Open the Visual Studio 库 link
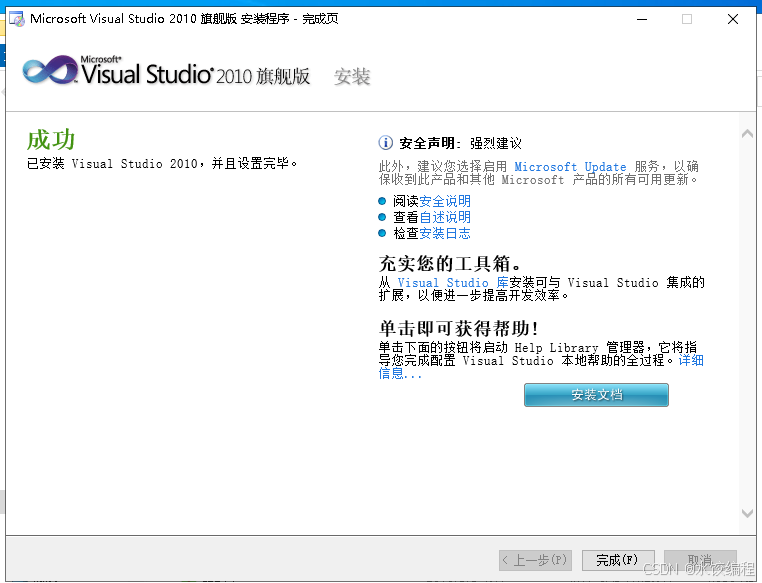The width and height of the screenshot is (762, 583). 452,282
